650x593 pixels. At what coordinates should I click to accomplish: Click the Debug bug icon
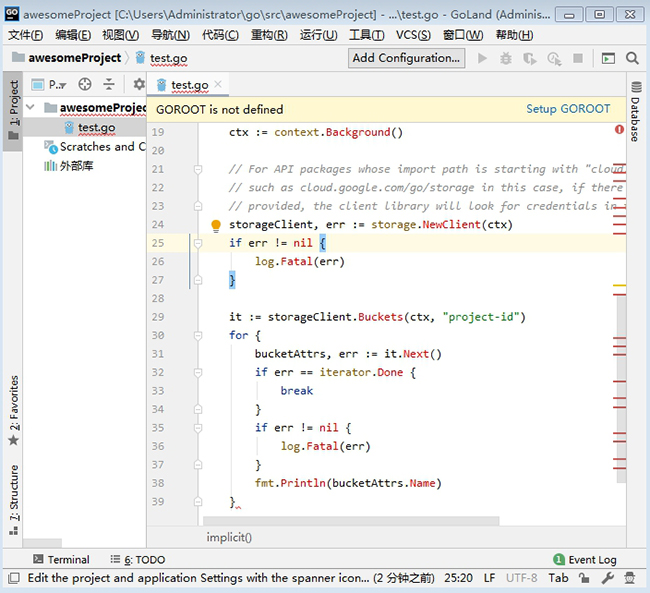tap(506, 58)
